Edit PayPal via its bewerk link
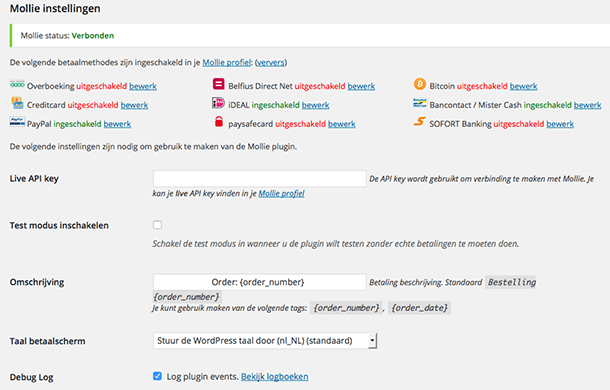 click(117, 124)
